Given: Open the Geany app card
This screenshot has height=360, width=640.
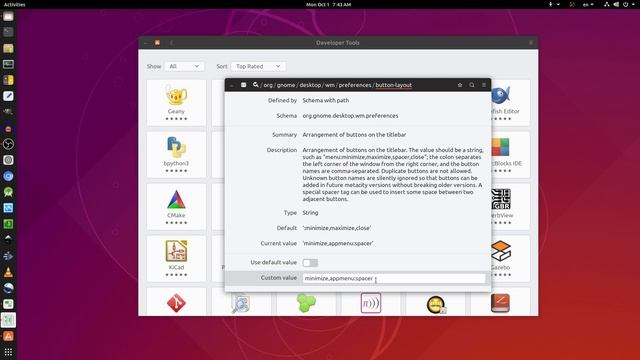Looking at the screenshot, I should pyautogui.click(x=176, y=103).
